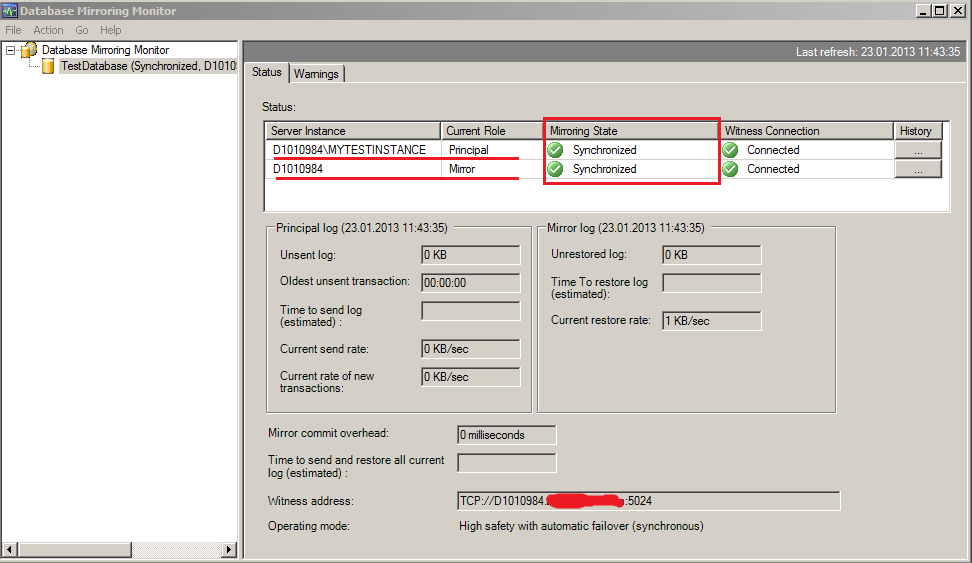Select the Status tab
This screenshot has height=563, width=972.
[x=267, y=72]
